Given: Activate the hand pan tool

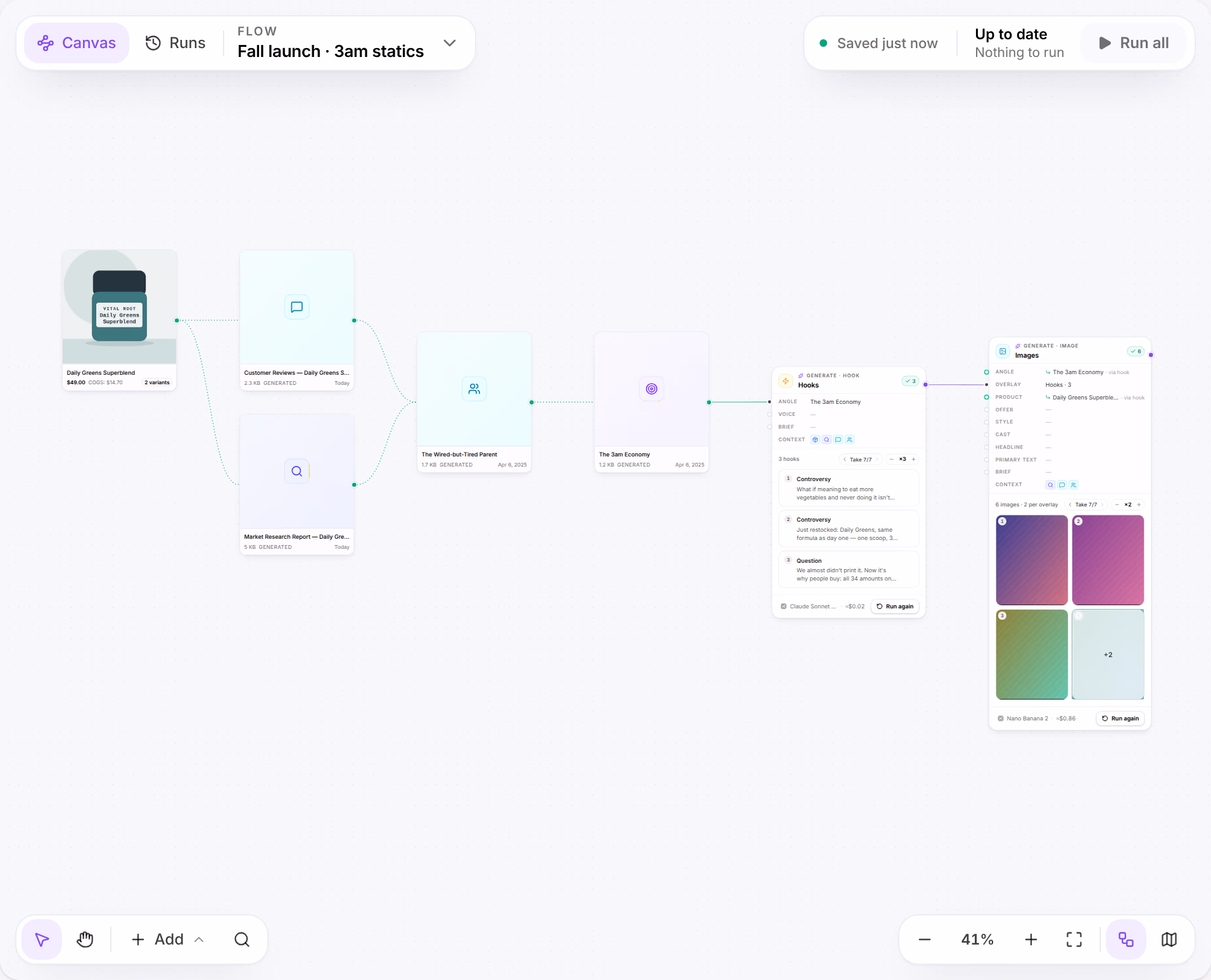Looking at the screenshot, I should tap(85, 939).
